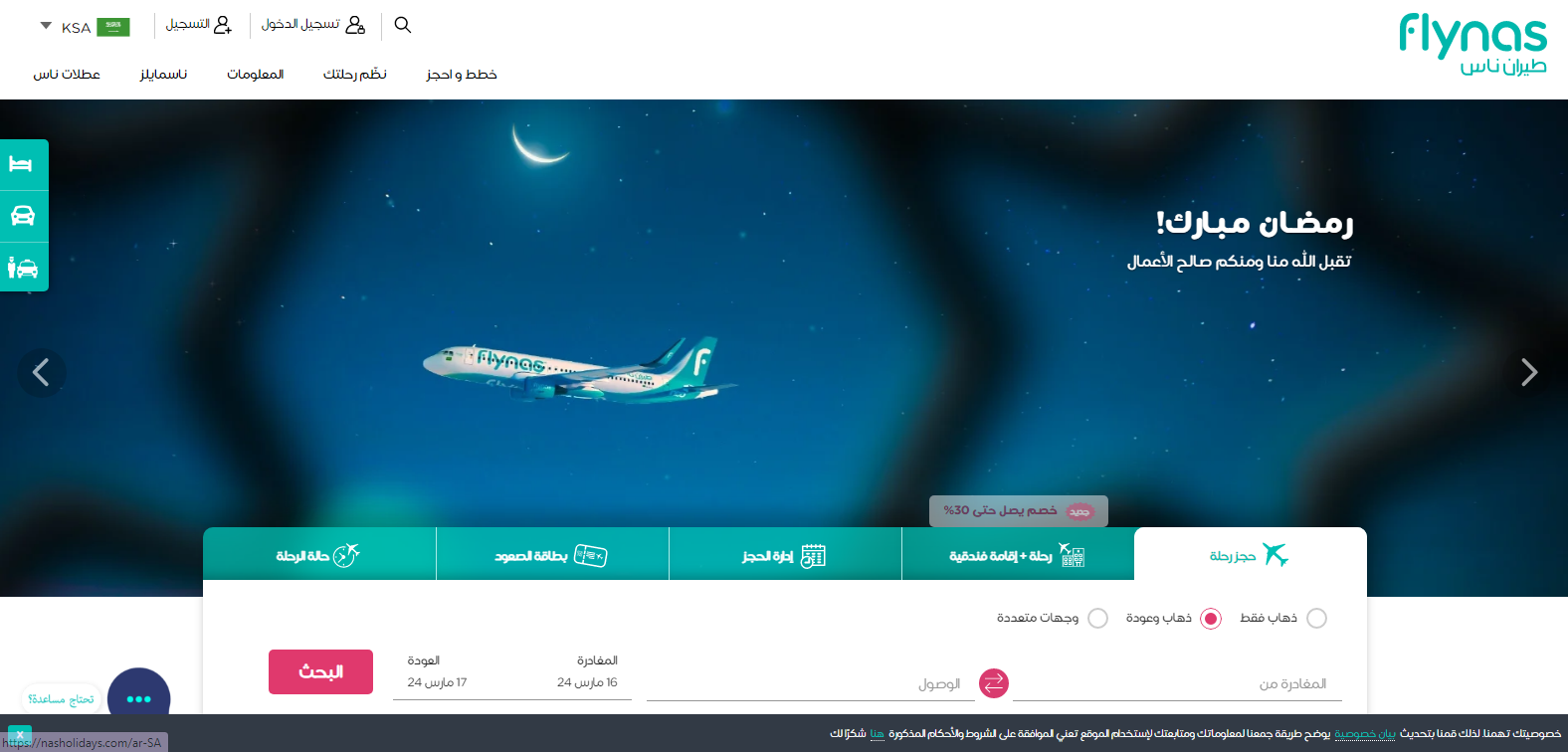Open the chat bubble help icon
The image size is (1568, 752).
[x=138, y=698]
